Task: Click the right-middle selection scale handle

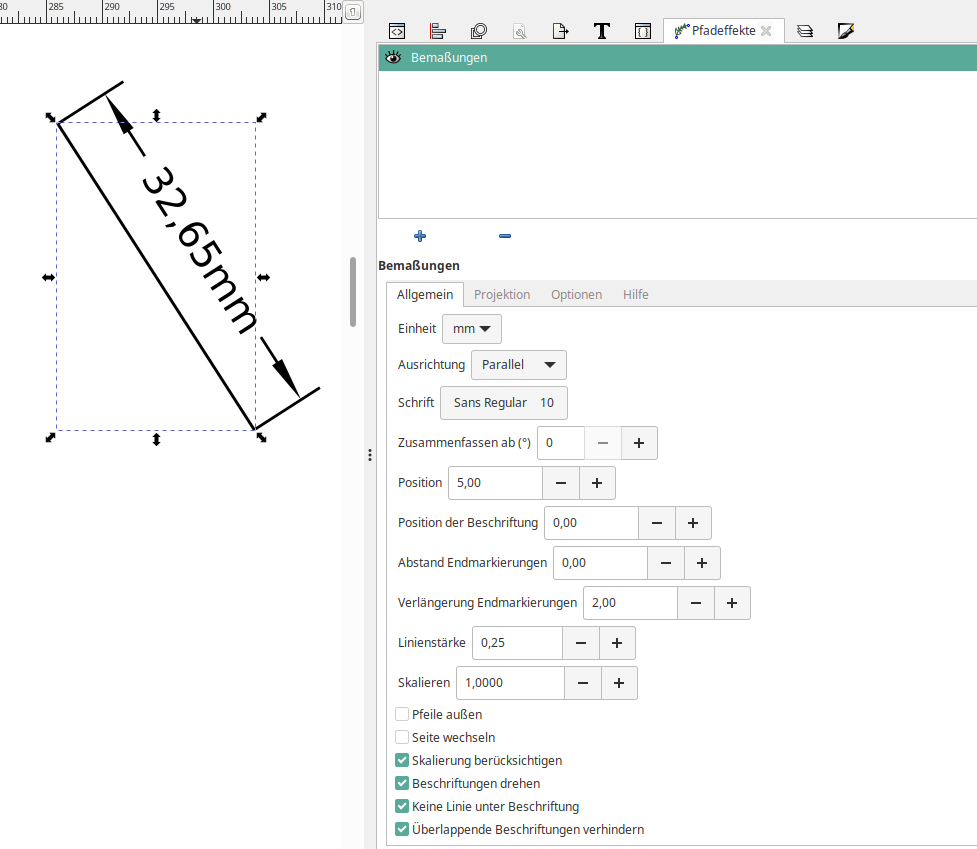Action: (264, 278)
